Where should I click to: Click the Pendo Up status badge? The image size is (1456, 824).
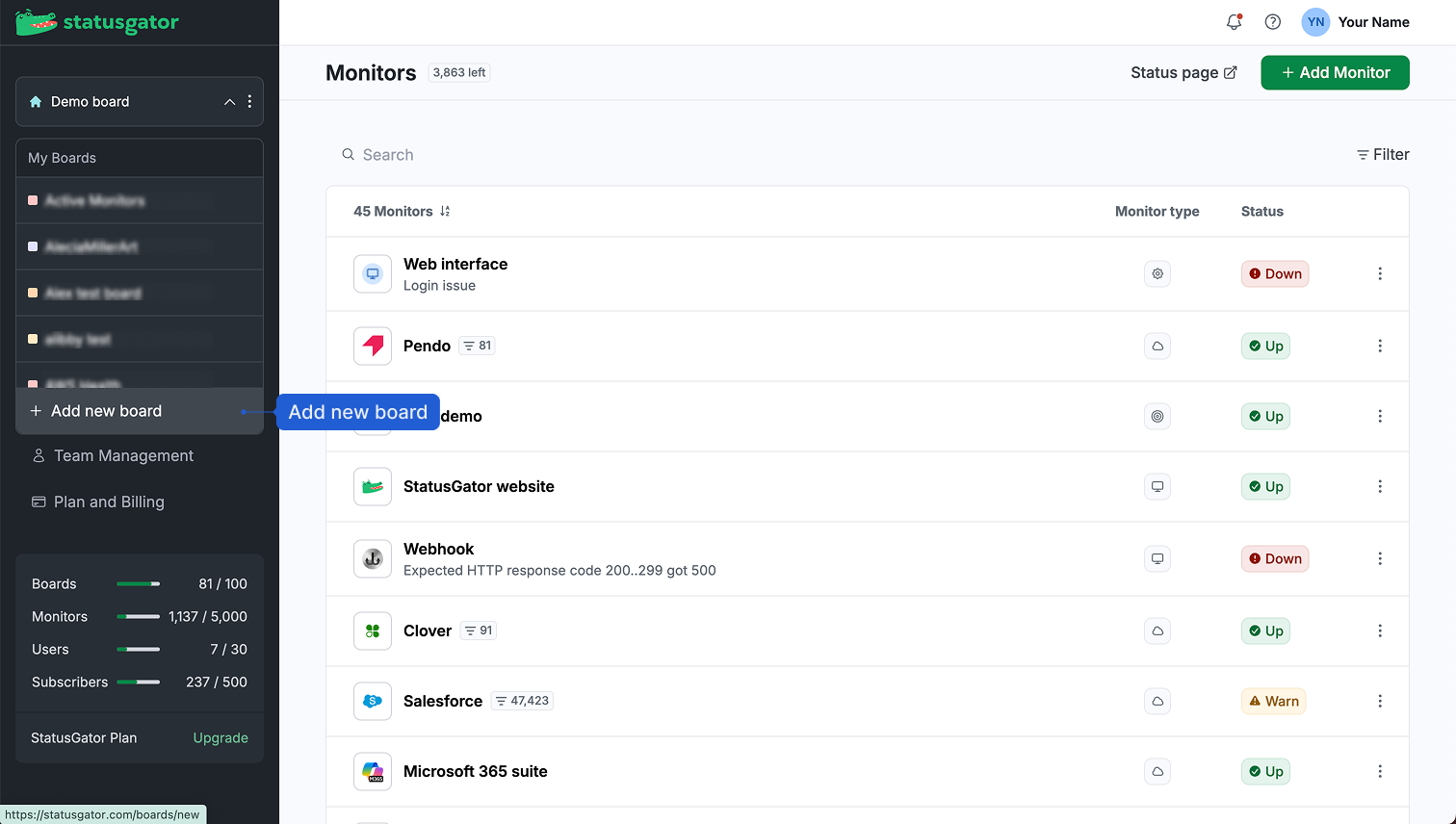(x=1265, y=346)
